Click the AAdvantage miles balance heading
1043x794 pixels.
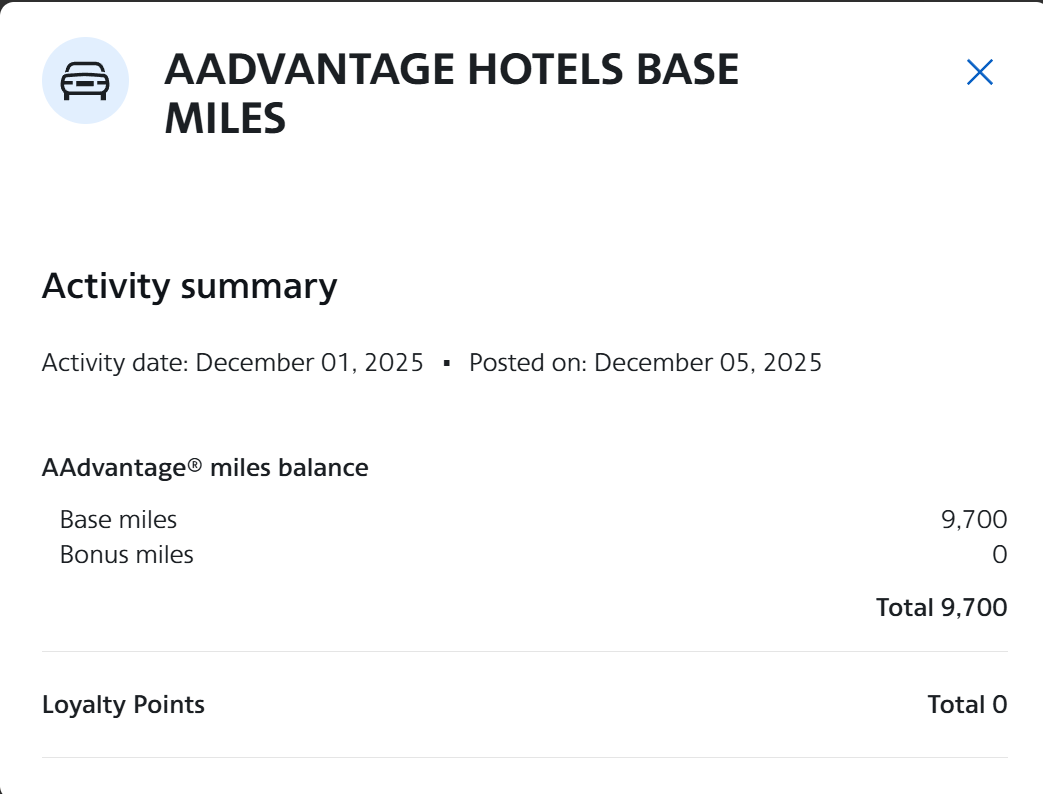(x=205, y=467)
